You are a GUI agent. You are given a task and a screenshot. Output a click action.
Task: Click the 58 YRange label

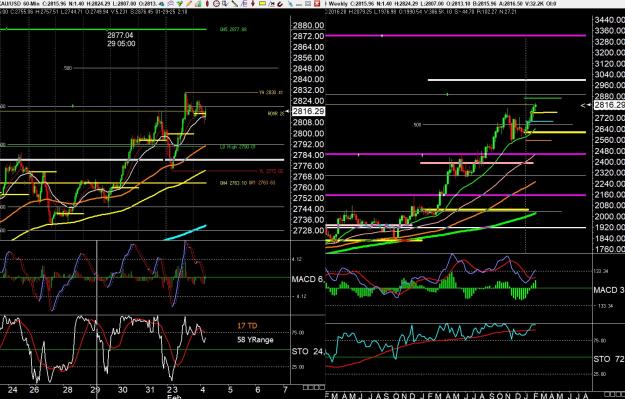coord(255,340)
